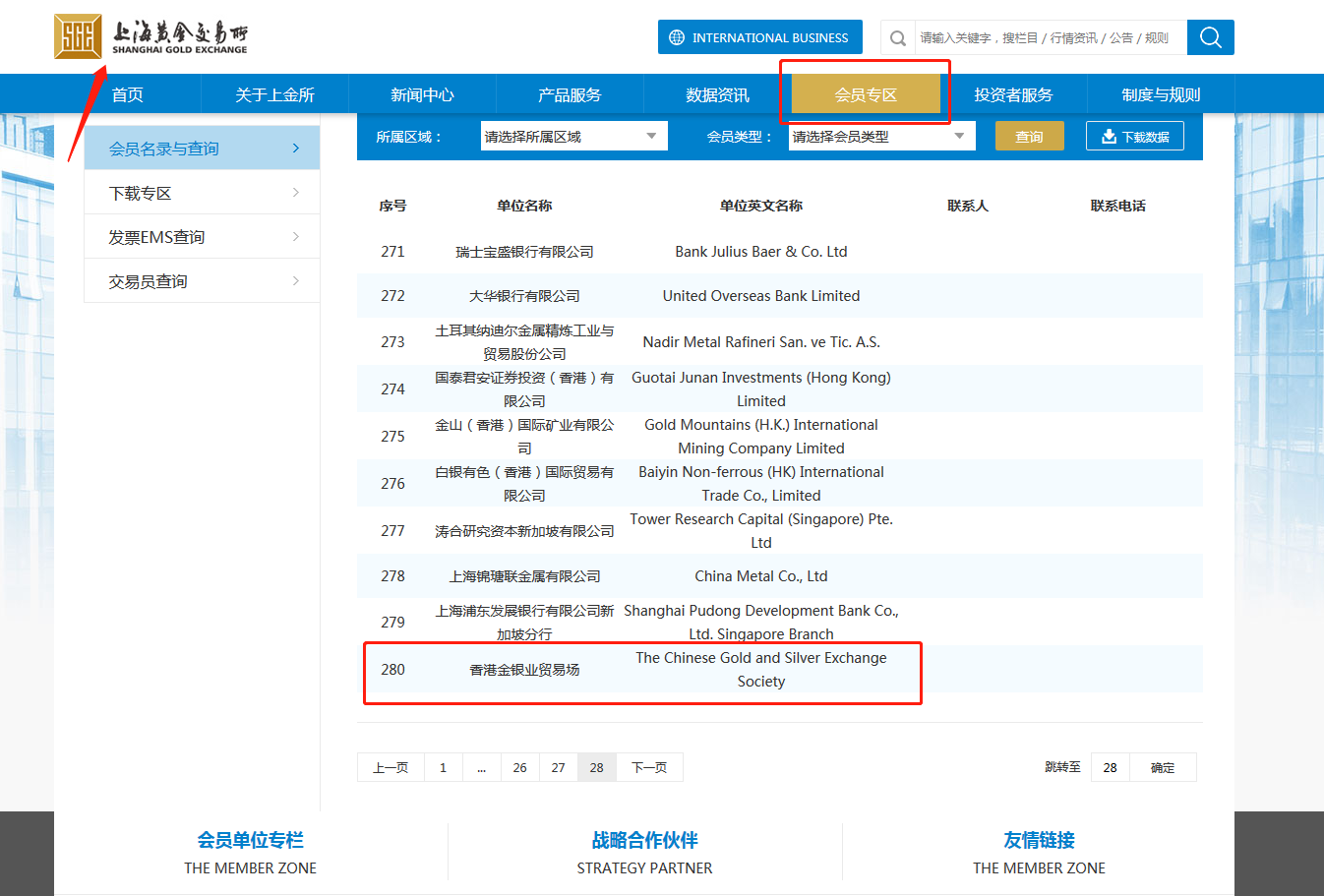The width and height of the screenshot is (1324, 896).
Task: Click the 跳转至 page number input field
Action: coord(1110,766)
